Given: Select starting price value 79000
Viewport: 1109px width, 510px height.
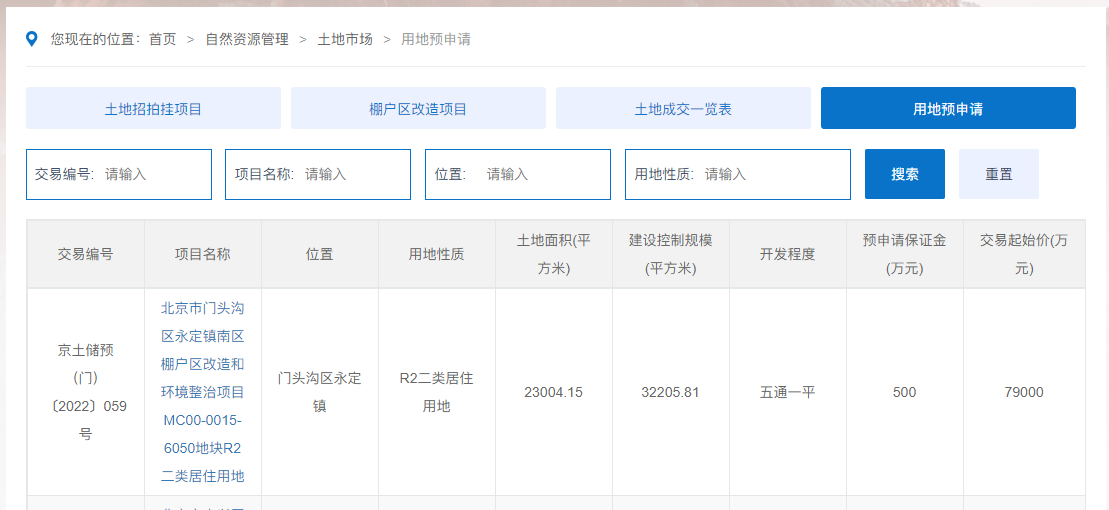Looking at the screenshot, I should coord(1024,393).
